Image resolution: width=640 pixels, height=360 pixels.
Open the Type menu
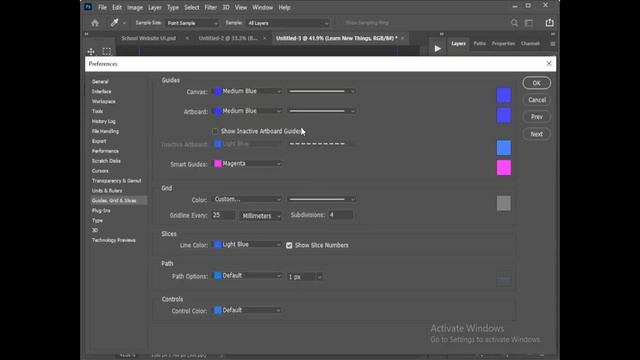click(x=173, y=7)
